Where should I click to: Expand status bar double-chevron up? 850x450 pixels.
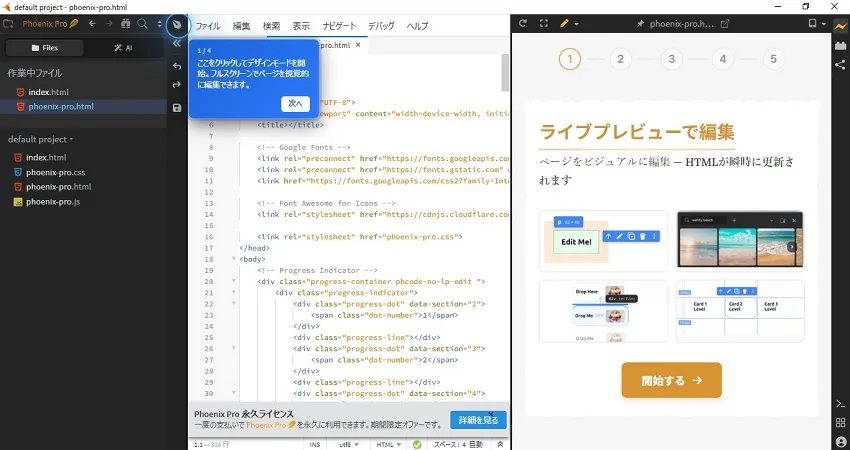(500, 445)
